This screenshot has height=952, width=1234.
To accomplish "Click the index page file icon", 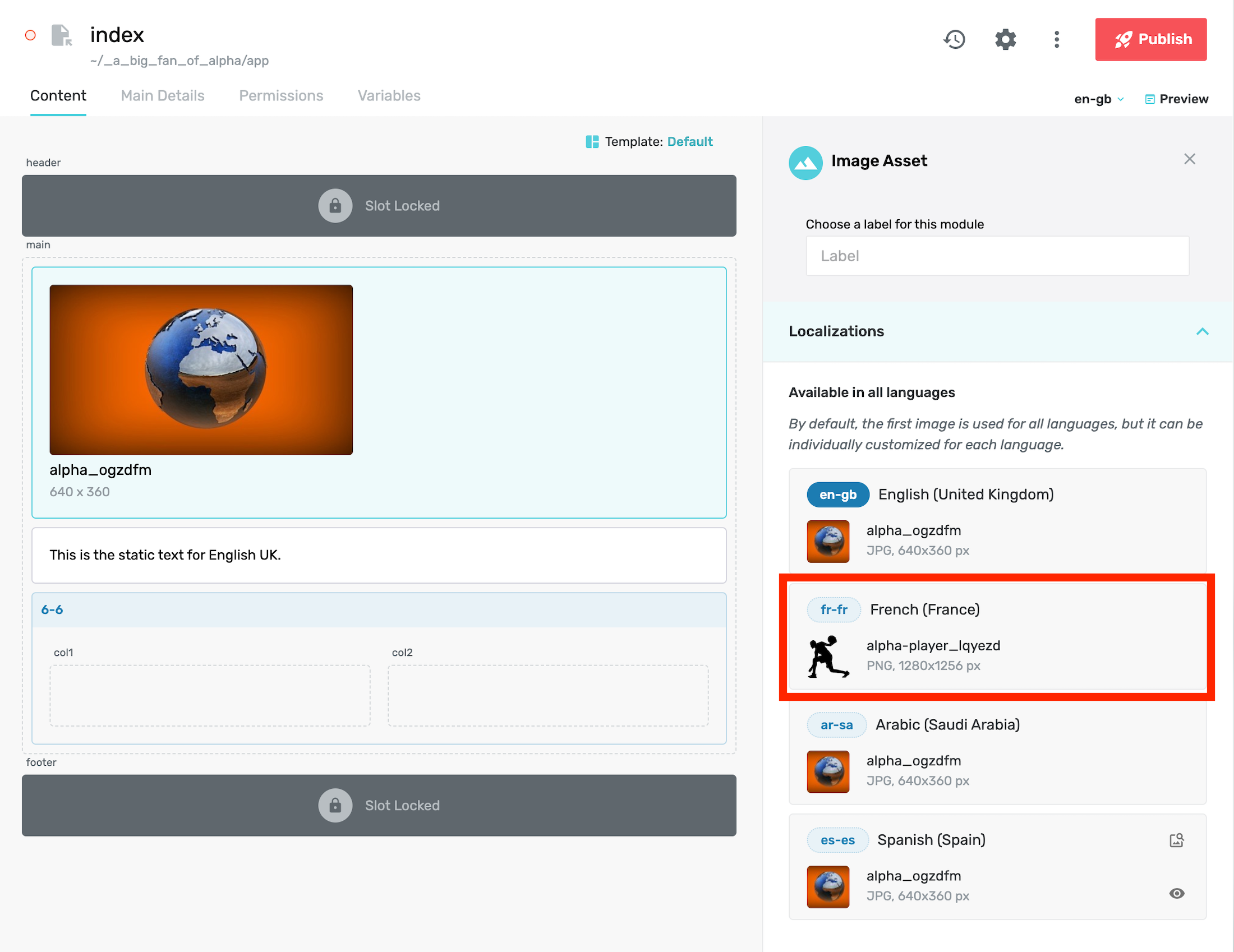I will pyautogui.click(x=61, y=35).
